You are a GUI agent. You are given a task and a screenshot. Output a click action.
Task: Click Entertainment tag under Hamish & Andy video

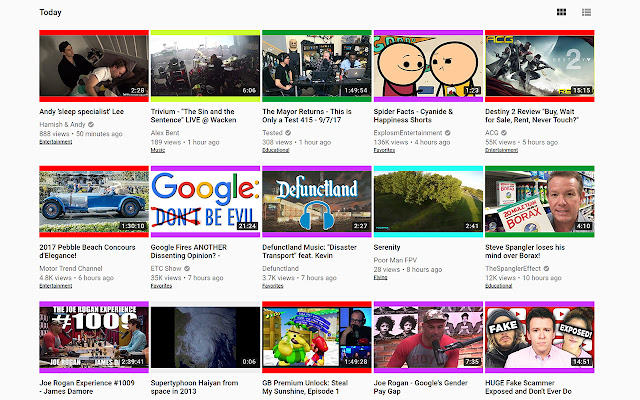[56, 142]
